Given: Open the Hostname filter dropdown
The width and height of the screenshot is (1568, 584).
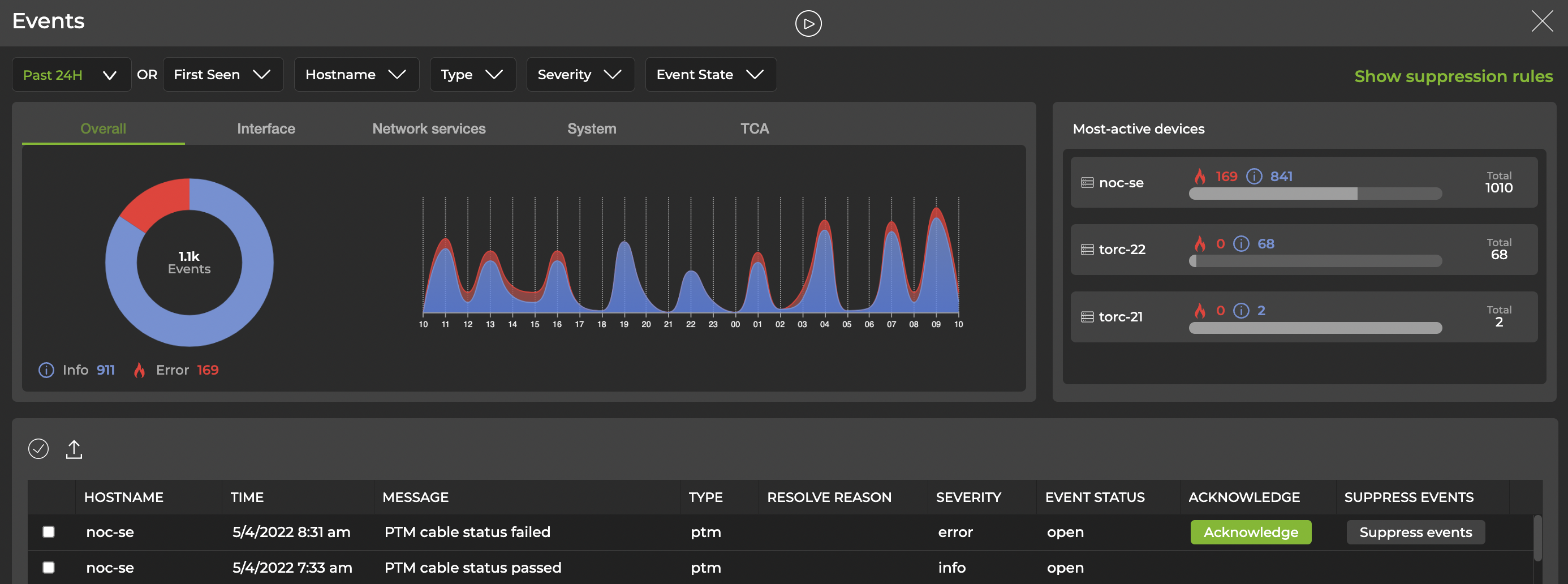Looking at the screenshot, I should coord(356,74).
